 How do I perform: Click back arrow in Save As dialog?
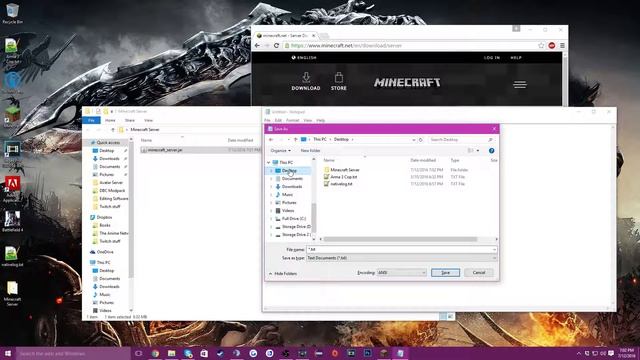click(271, 140)
